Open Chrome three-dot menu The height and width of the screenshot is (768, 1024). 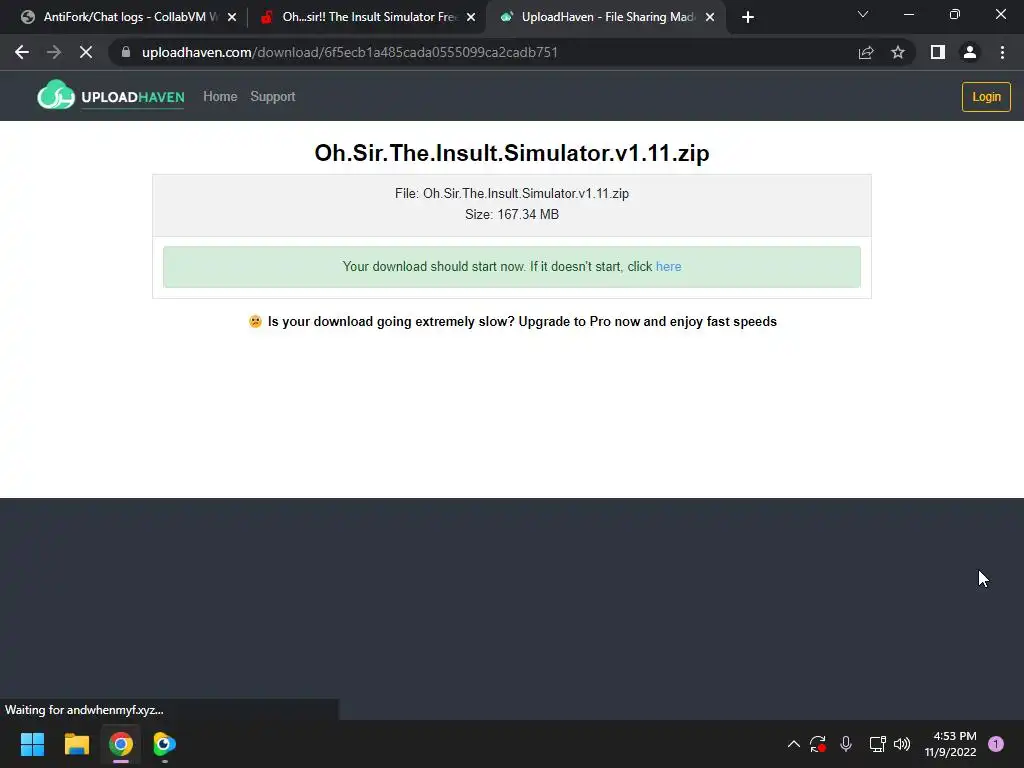(1002, 52)
